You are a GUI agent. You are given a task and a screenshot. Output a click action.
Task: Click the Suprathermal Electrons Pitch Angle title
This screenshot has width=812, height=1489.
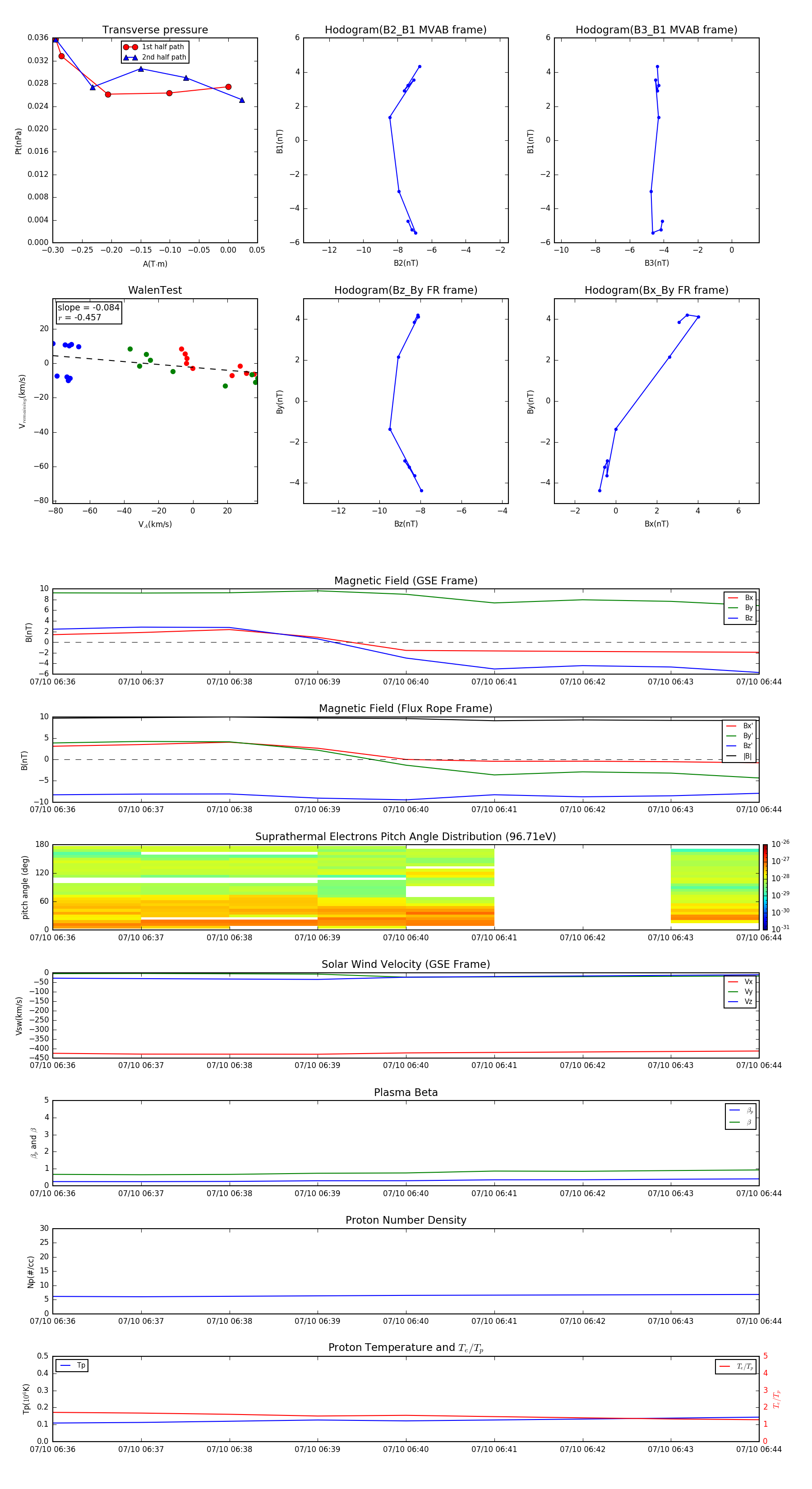(406, 837)
